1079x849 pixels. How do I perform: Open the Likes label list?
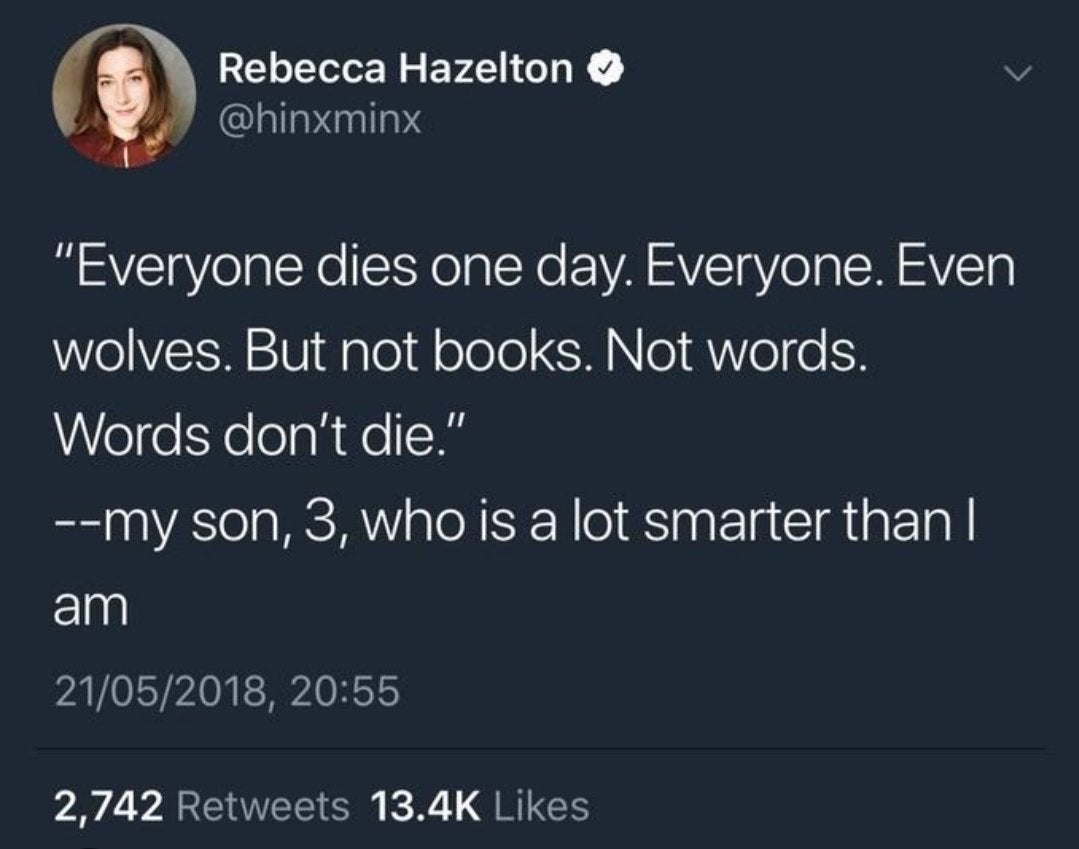[541, 803]
